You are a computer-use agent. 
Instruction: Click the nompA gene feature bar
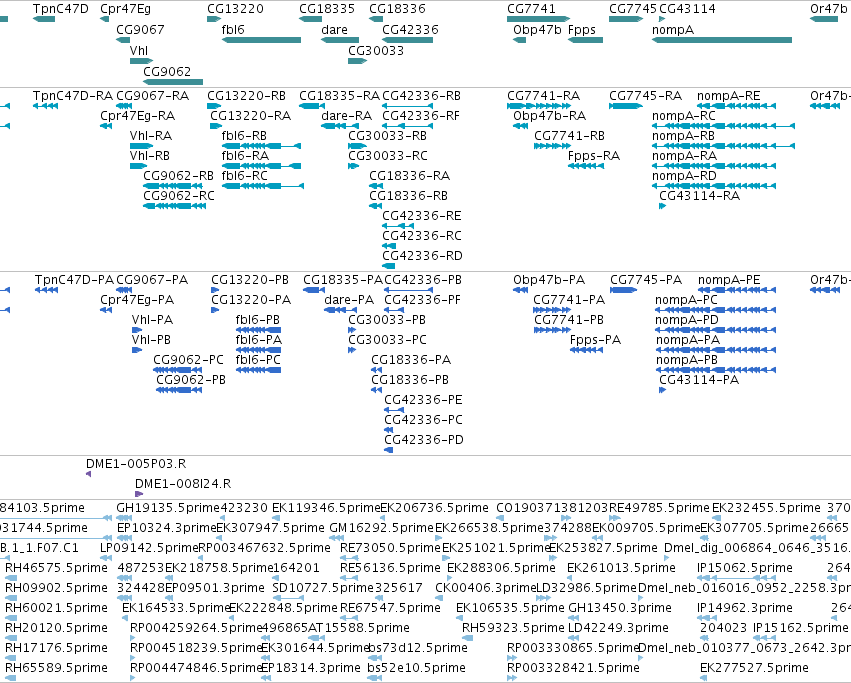coord(722,40)
